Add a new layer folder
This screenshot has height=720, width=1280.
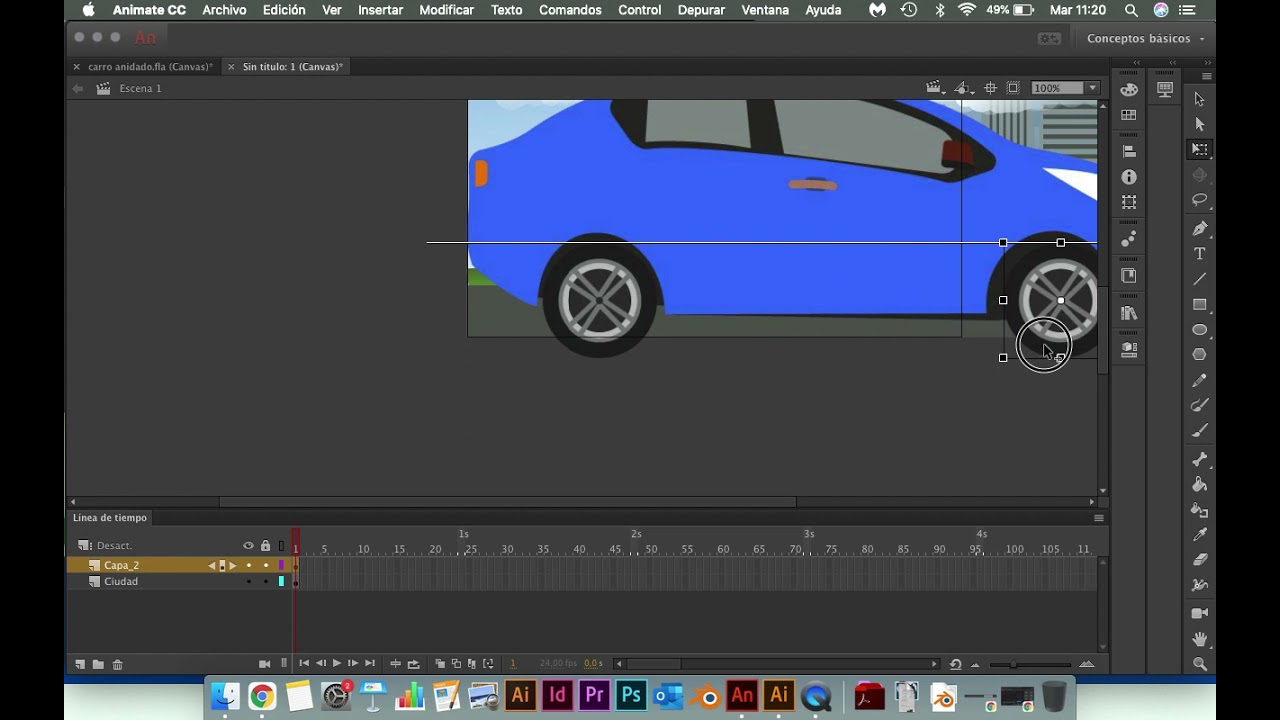tap(98, 664)
